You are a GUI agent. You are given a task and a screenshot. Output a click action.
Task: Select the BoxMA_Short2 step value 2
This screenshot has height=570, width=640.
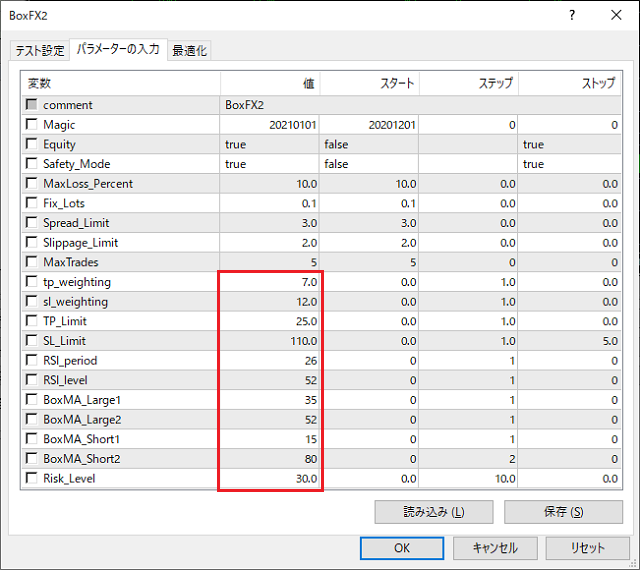[x=468, y=459]
